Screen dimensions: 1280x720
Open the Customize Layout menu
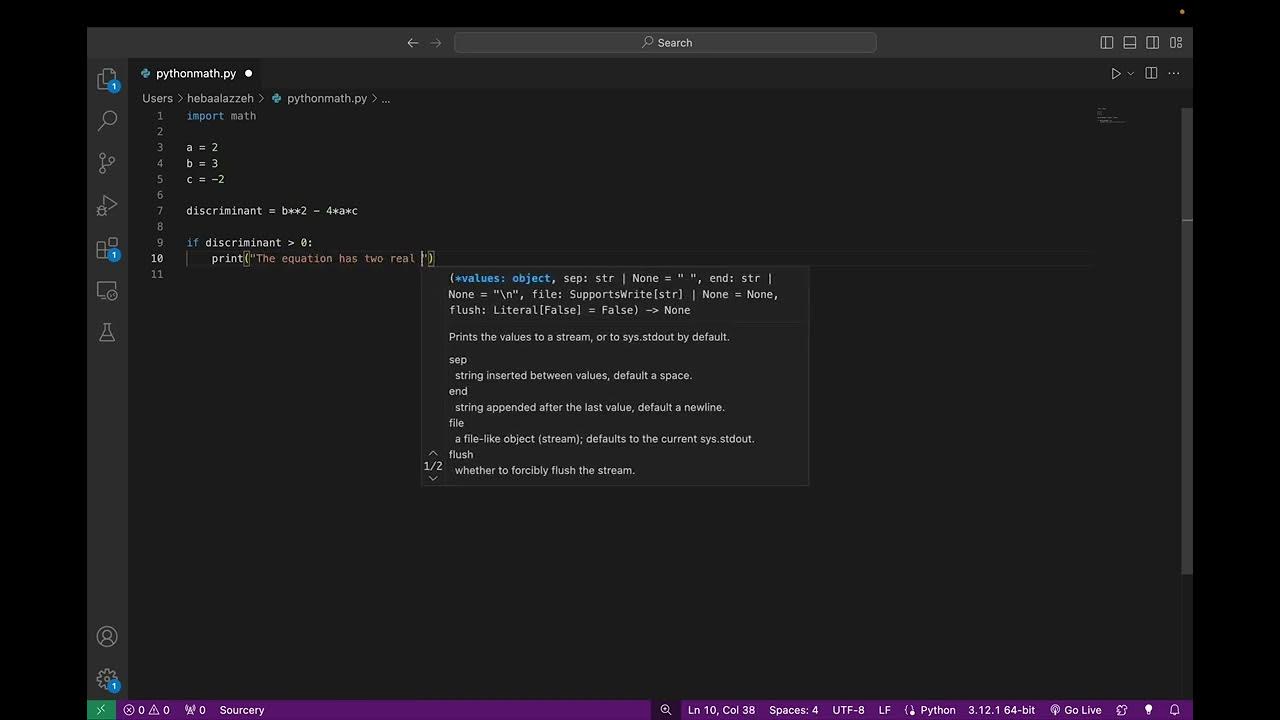[1176, 42]
